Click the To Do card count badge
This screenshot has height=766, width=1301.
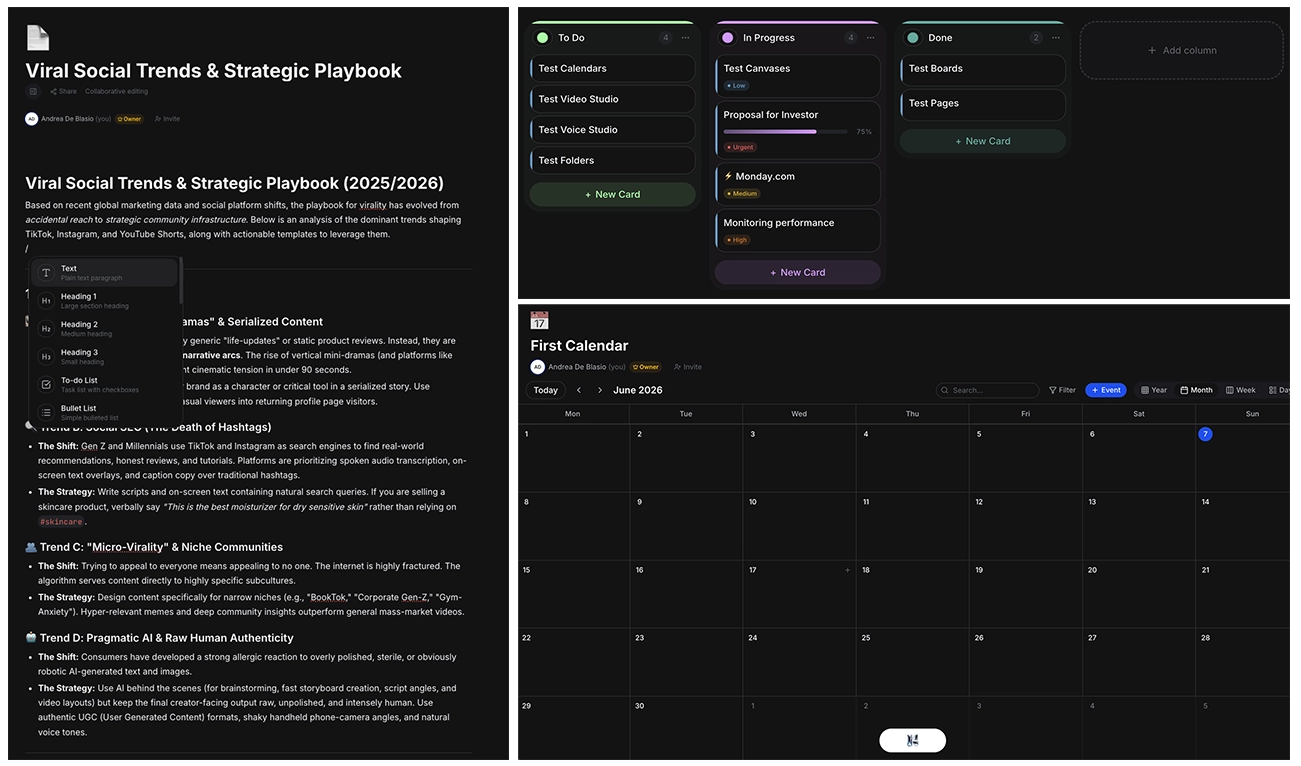click(x=665, y=38)
